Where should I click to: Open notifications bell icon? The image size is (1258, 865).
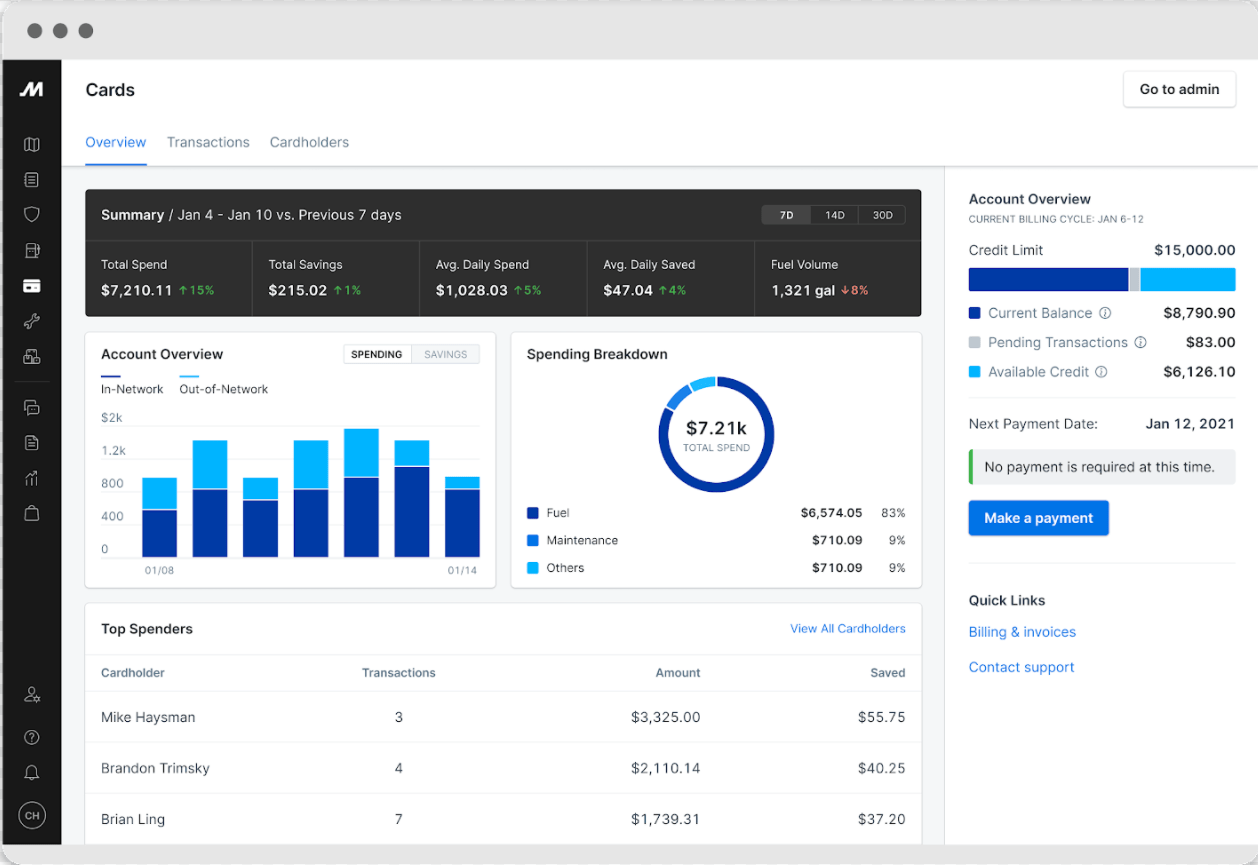click(31, 773)
